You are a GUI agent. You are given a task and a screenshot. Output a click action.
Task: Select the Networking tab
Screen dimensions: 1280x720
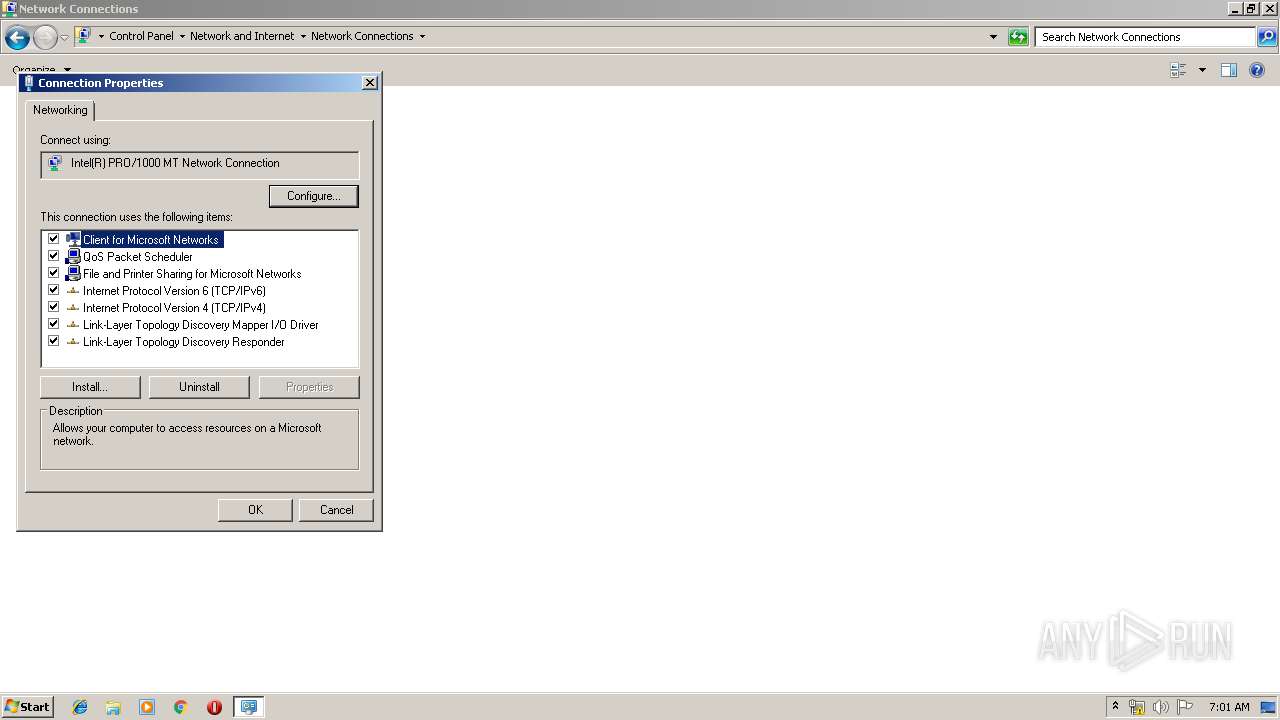[60, 110]
